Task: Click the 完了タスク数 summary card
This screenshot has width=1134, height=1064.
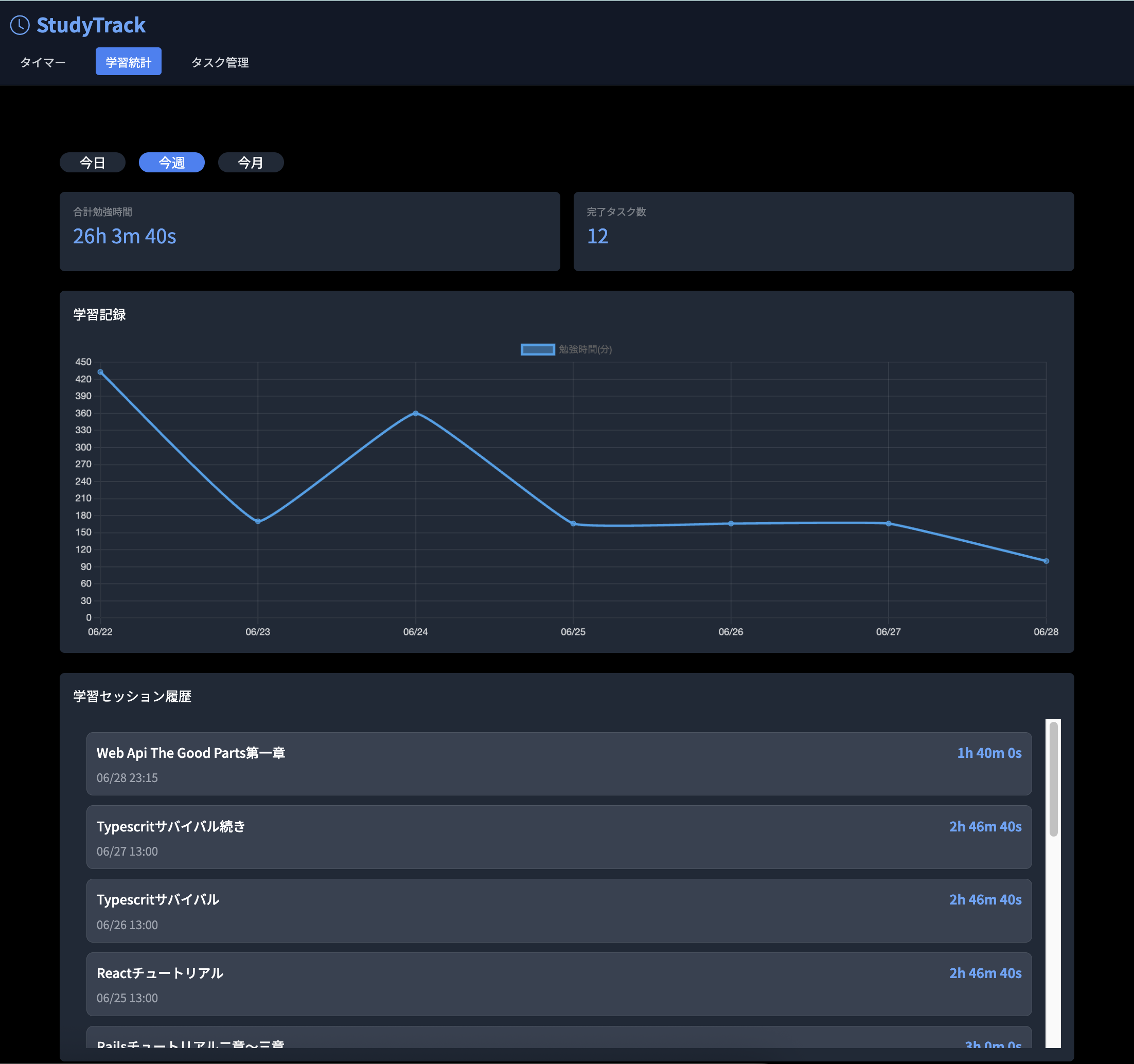Action: [823, 231]
